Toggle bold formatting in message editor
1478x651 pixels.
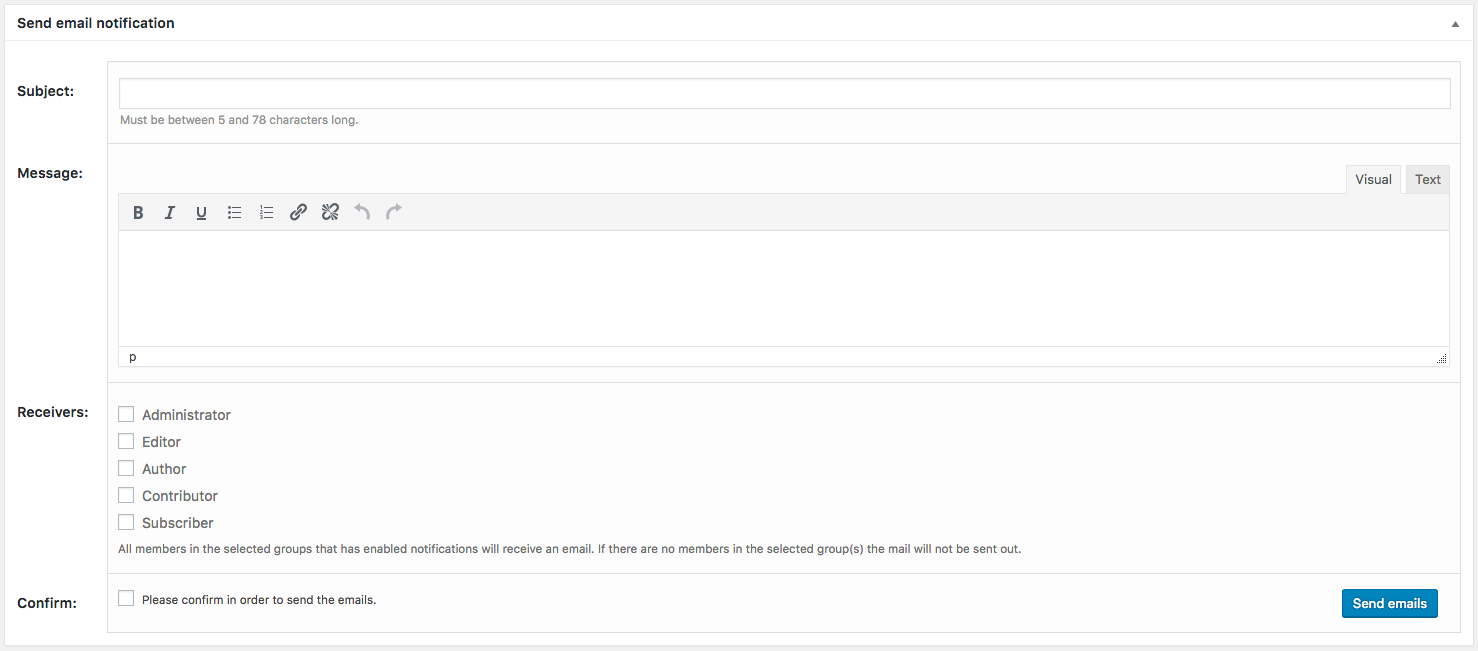tap(138, 212)
